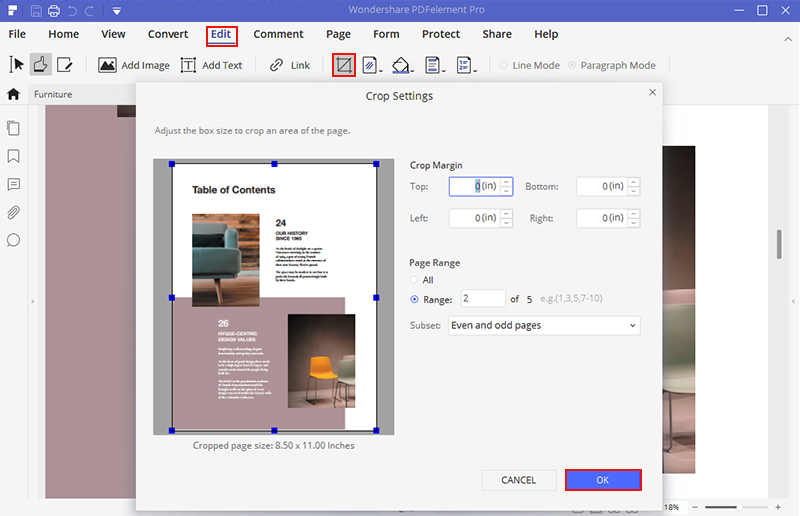Click the Add Text tool
The width and height of the screenshot is (800, 516).
pyautogui.click(x=211, y=65)
